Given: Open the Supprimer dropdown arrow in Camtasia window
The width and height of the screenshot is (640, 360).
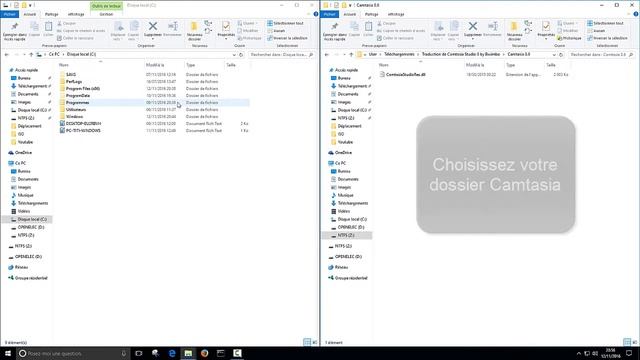Looking at the screenshot, I should click(473, 39).
